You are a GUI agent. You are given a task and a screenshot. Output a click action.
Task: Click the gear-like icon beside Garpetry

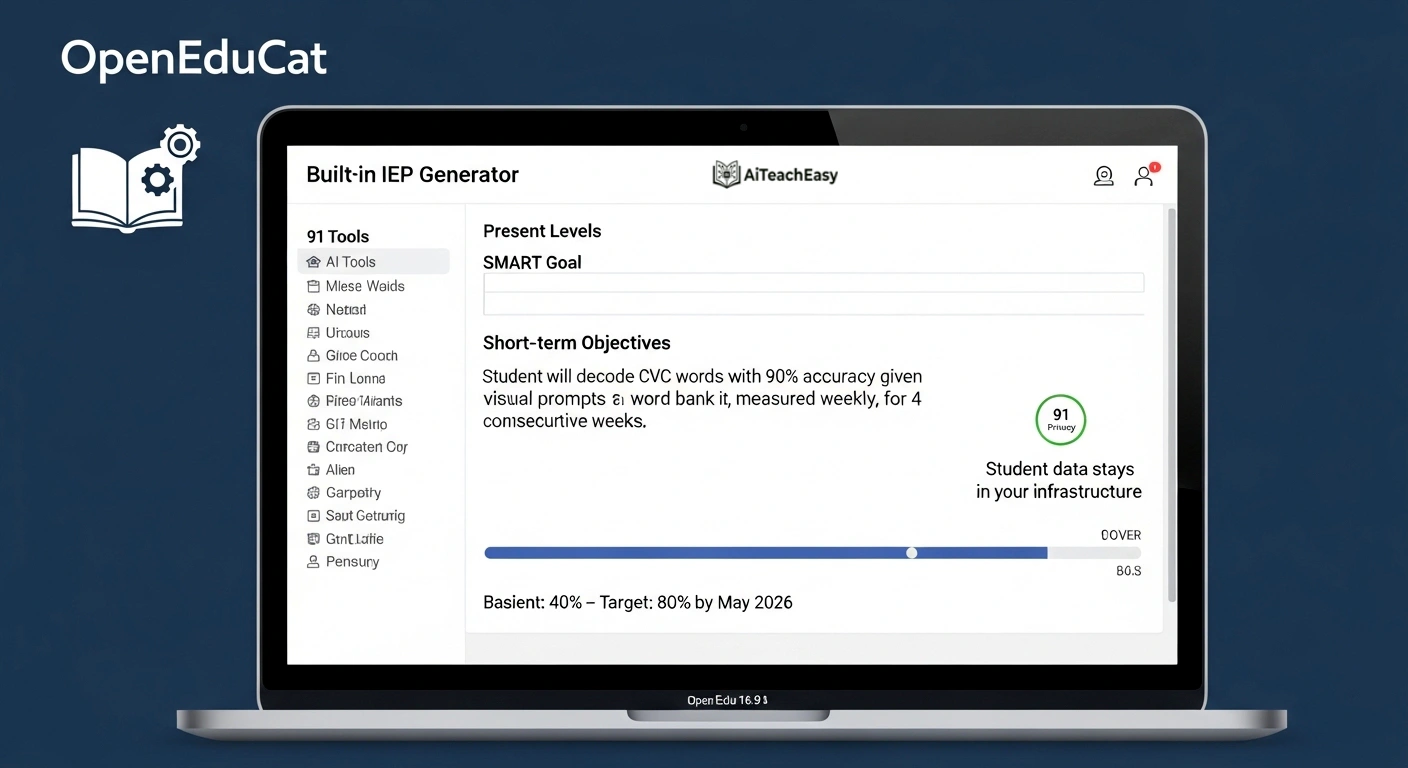(x=313, y=493)
